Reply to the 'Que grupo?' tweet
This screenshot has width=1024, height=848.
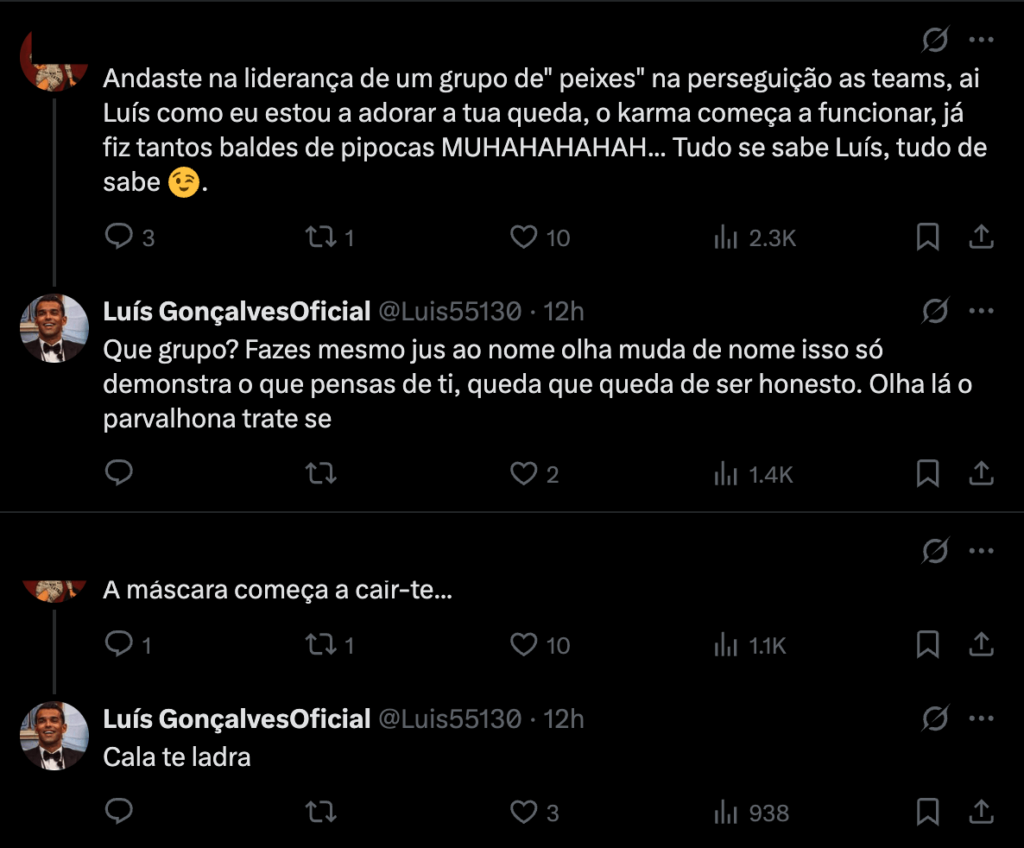(119, 473)
